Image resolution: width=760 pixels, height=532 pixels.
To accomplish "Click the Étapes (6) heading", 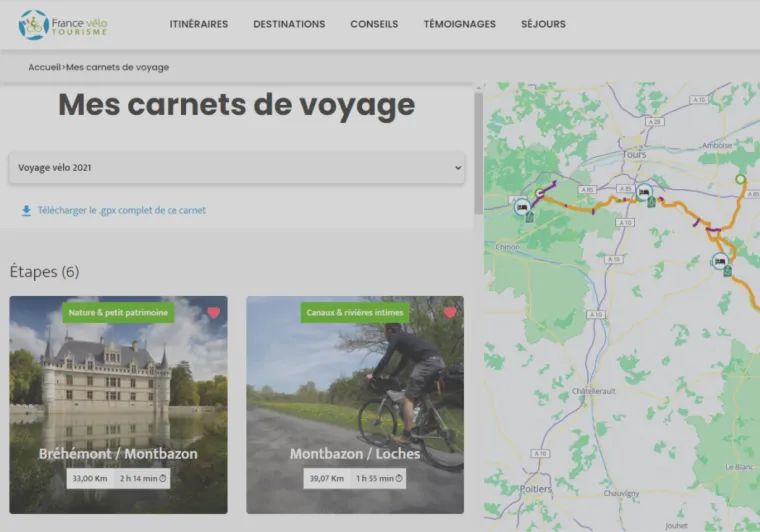I will click(45, 271).
